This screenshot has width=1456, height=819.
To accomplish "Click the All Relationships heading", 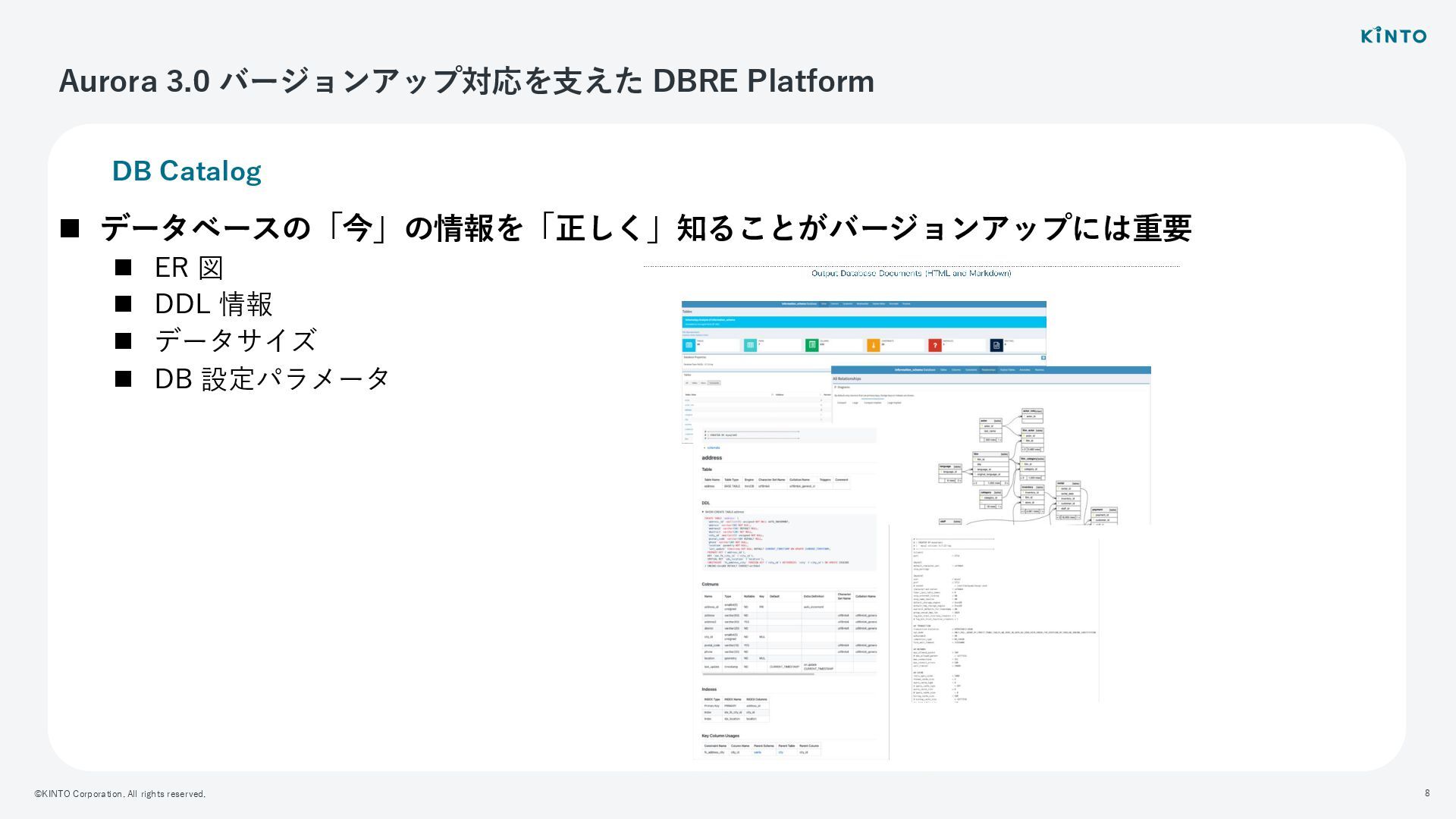I will (846, 378).
